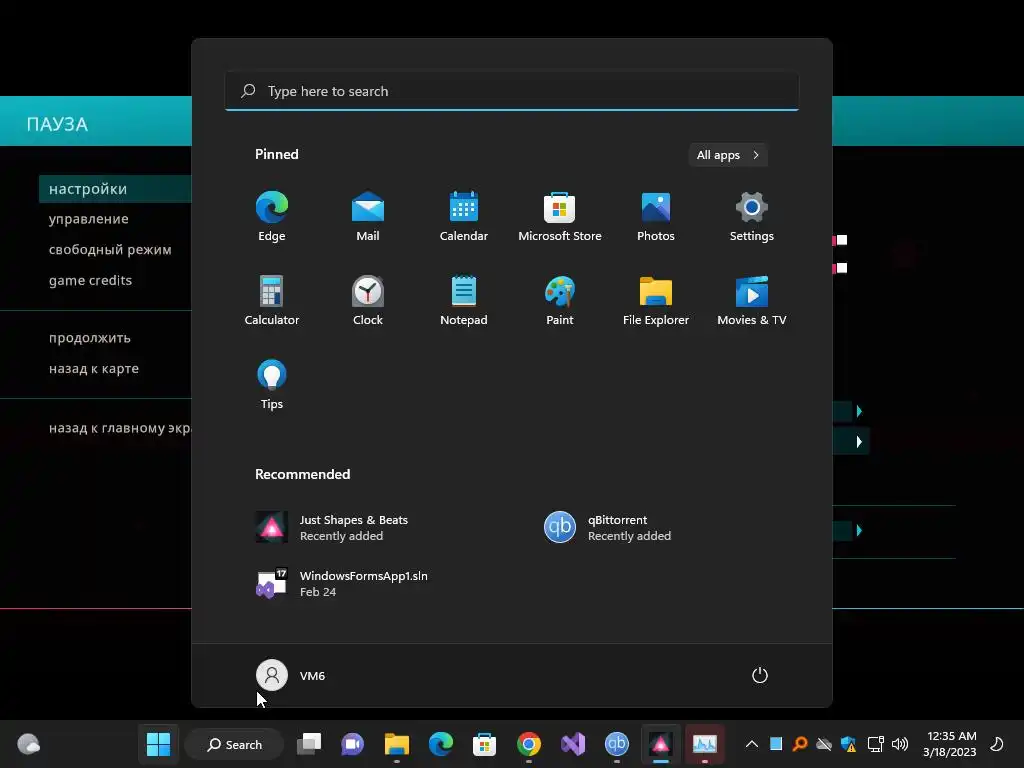Open the volume speaker tray icon

tap(900, 744)
